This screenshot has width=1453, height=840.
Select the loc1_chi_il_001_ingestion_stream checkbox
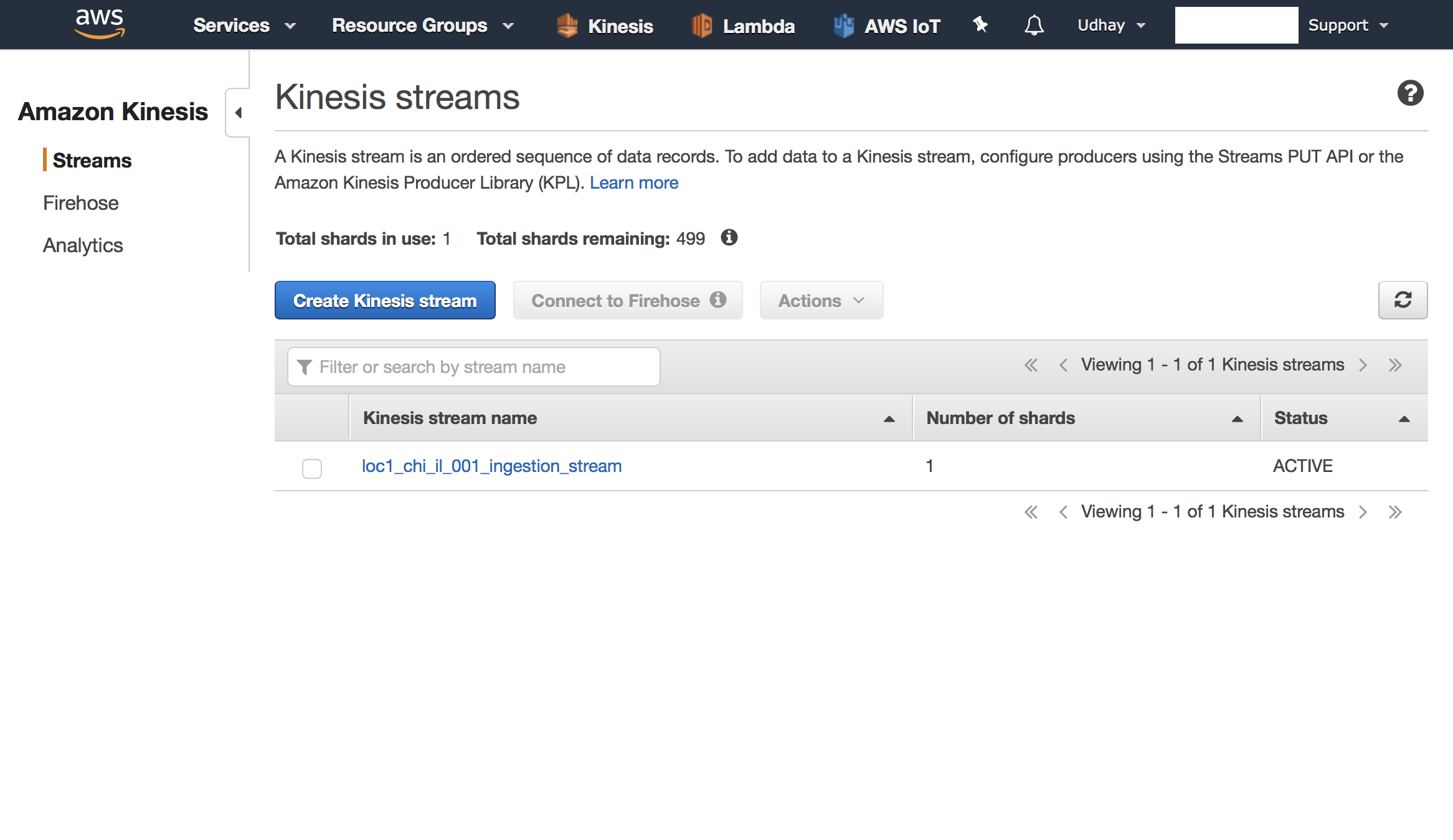(312, 468)
